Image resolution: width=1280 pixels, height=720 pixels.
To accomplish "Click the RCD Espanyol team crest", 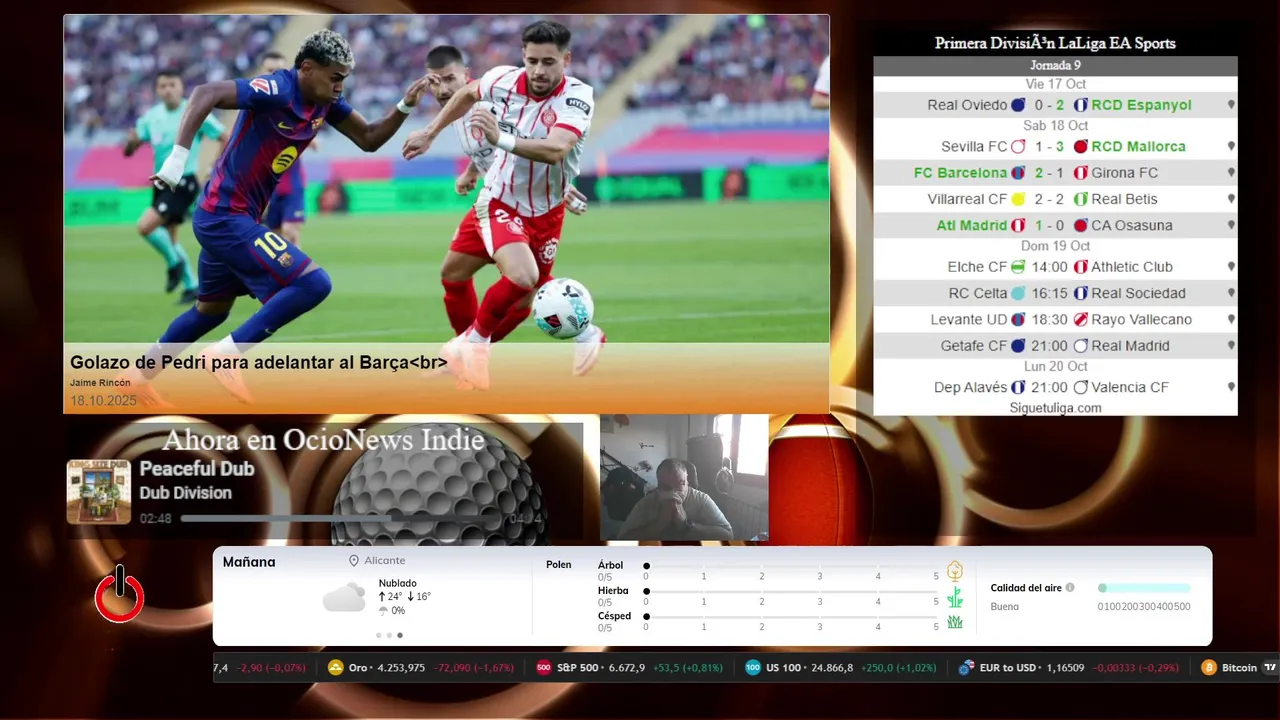I will pos(1080,105).
